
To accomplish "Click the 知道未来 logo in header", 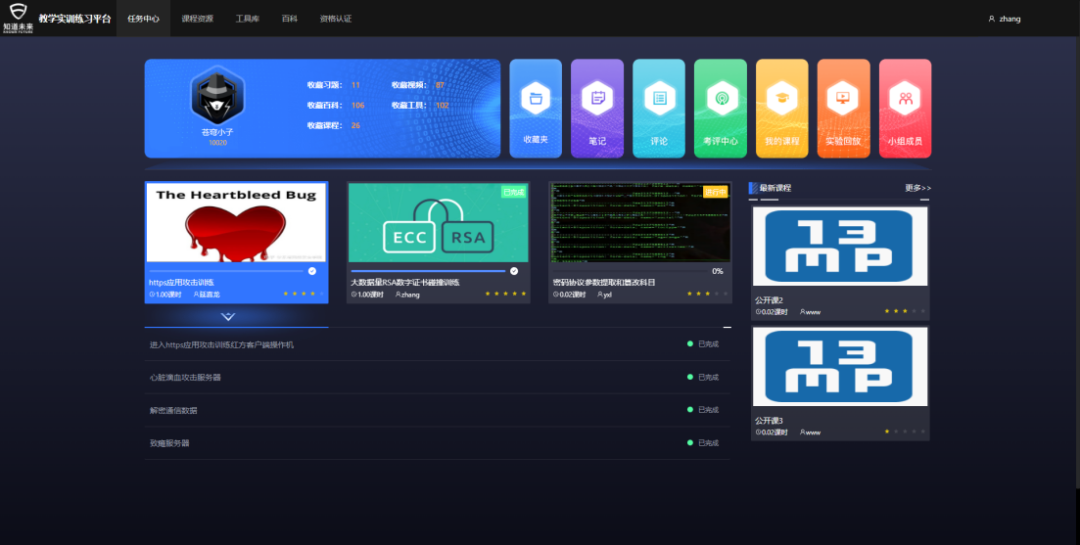I will [18, 17].
